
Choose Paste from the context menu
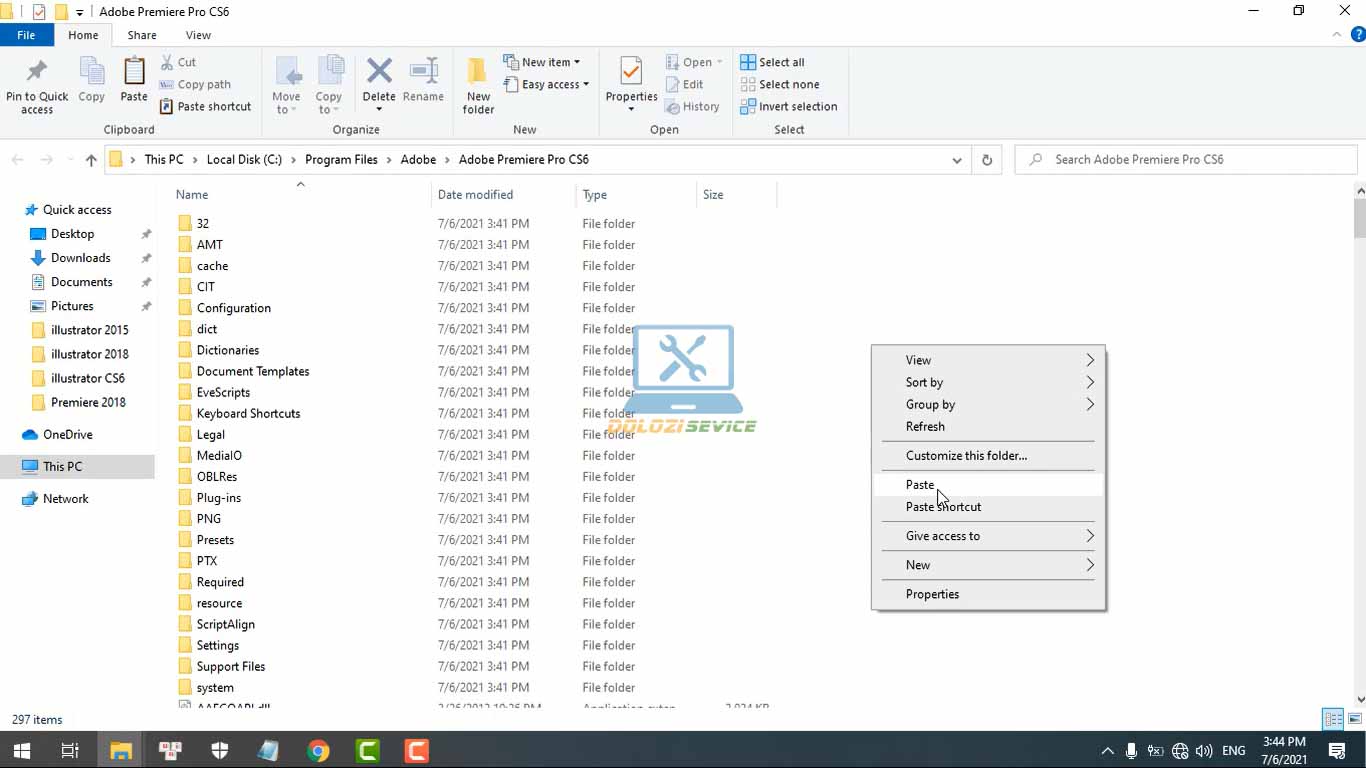[x=920, y=484]
